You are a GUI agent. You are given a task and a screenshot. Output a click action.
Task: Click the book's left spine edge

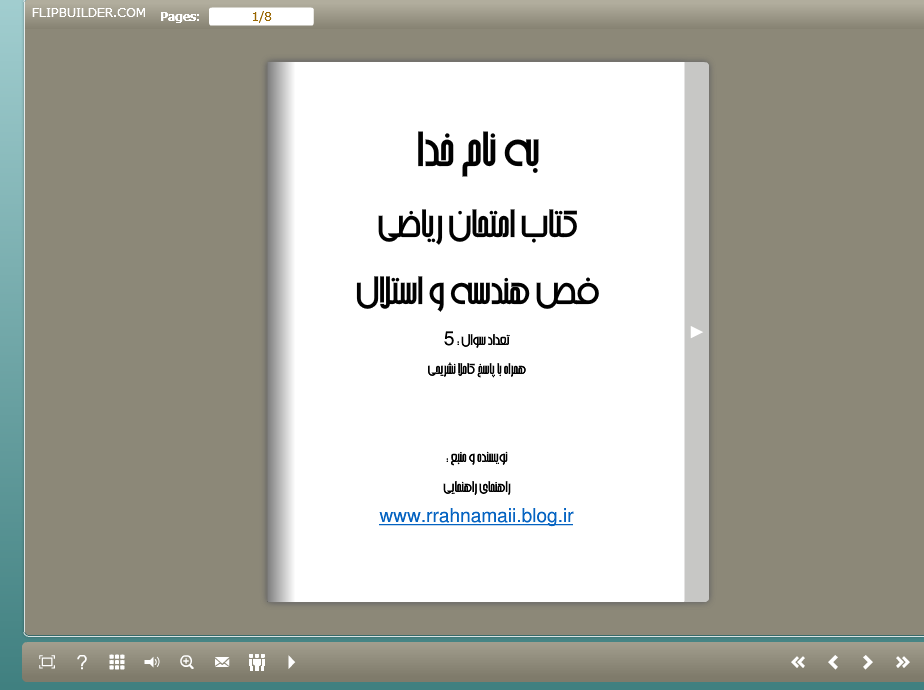pos(279,332)
